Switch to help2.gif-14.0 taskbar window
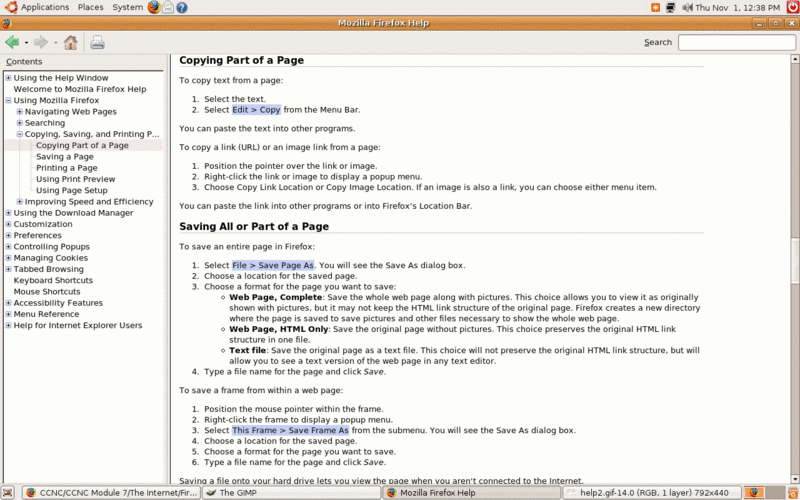Image resolution: width=800 pixels, height=500 pixels. [x=652, y=493]
